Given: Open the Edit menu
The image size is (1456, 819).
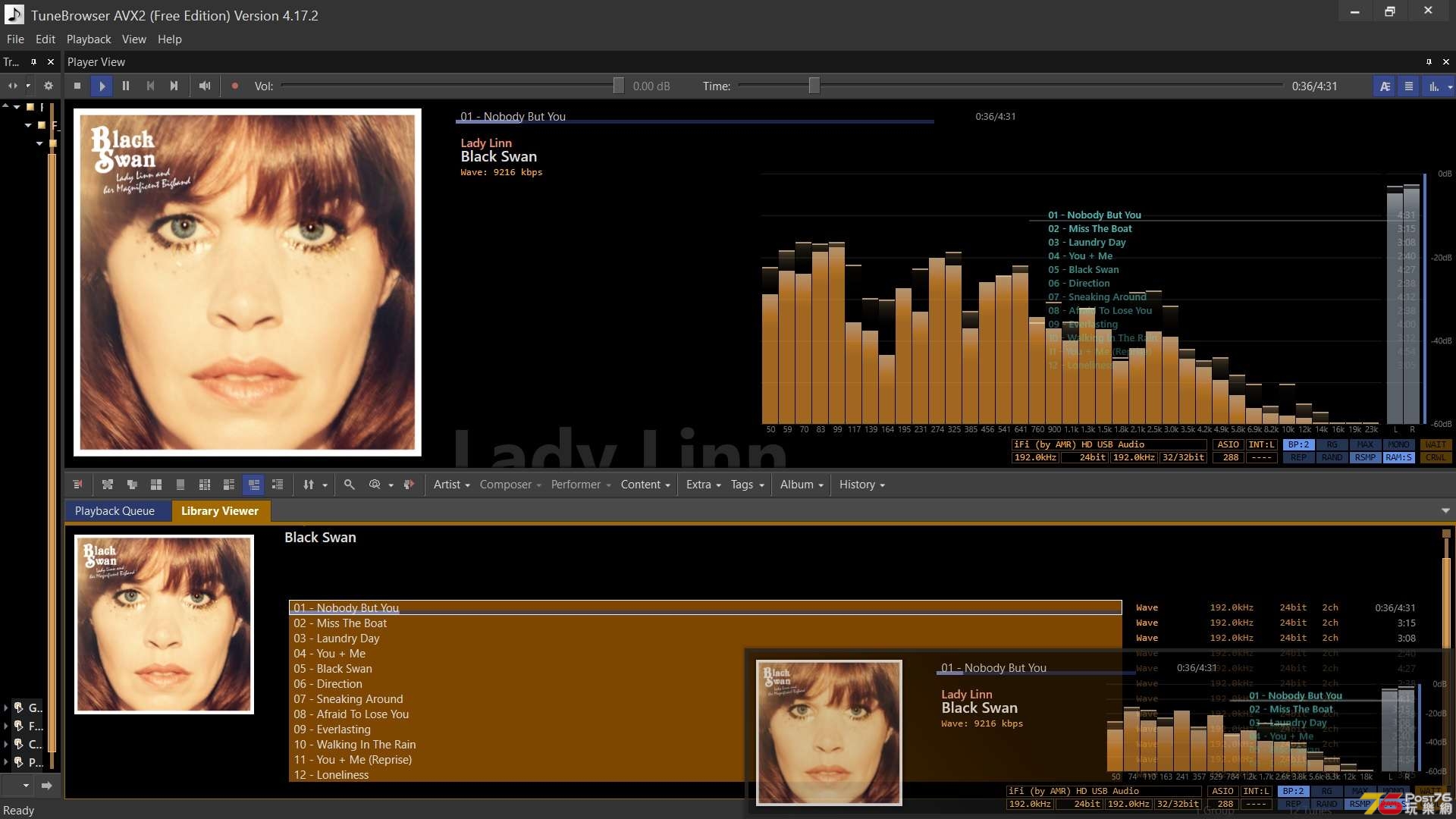Looking at the screenshot, I should [x=45, y=39].
